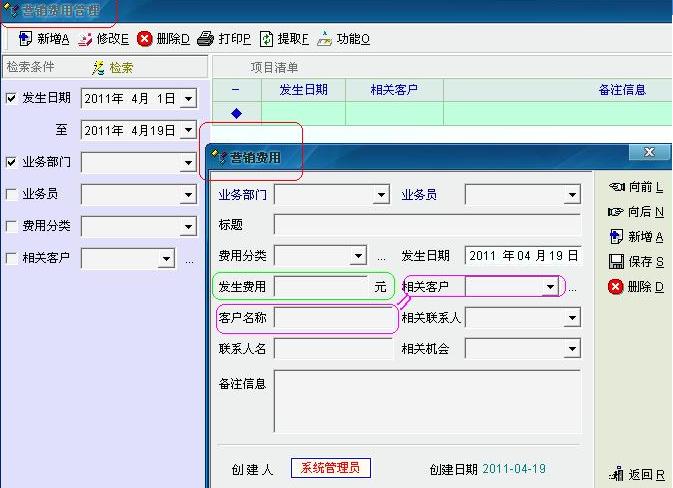The image size is (673, 488).
Task: Click the red 删除D toolbar icon
Action: pyautogui.click(x=145, y=39)
